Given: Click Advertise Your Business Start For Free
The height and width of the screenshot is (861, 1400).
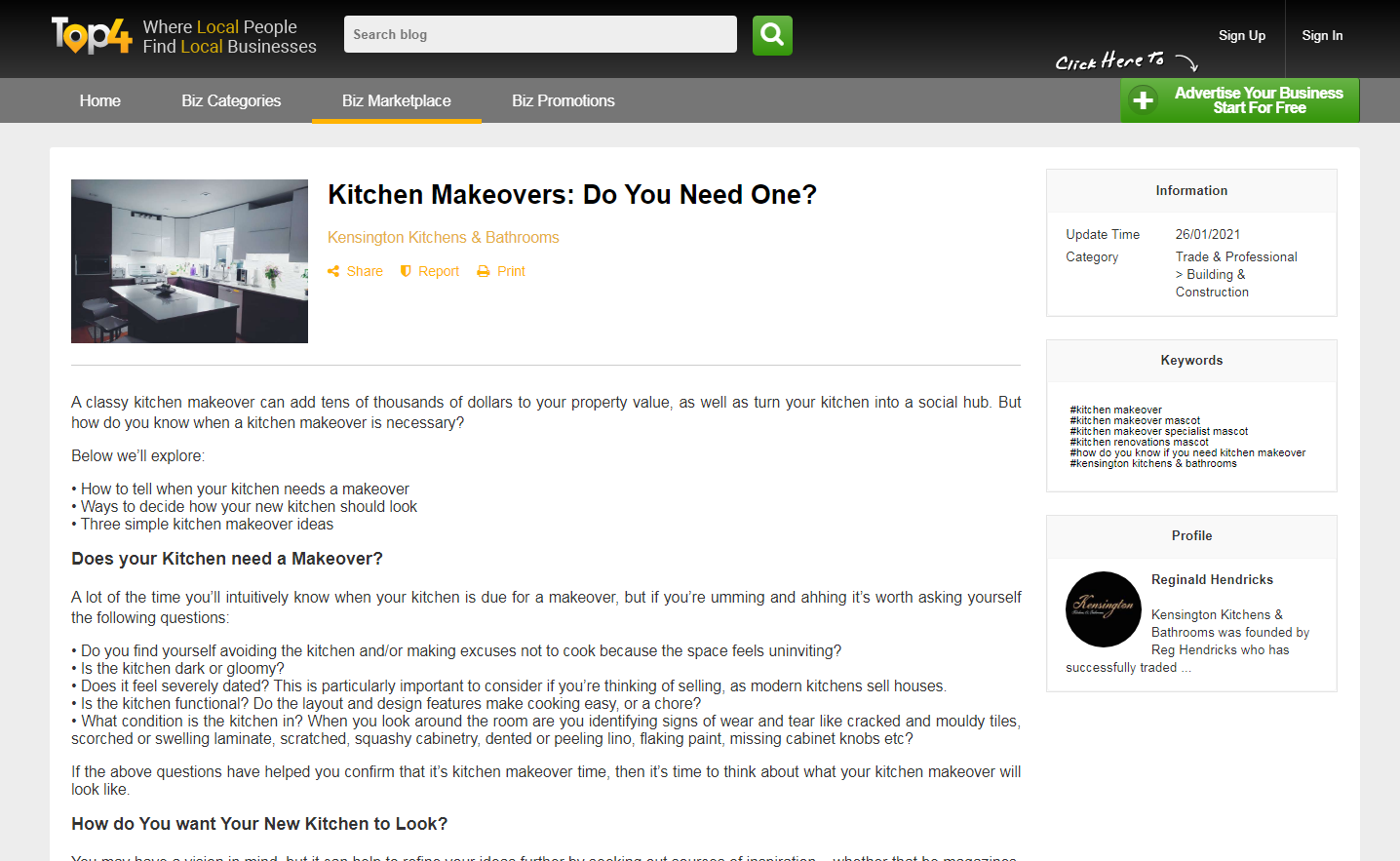Looking at the screenshot, I should tap(1258, 100).
